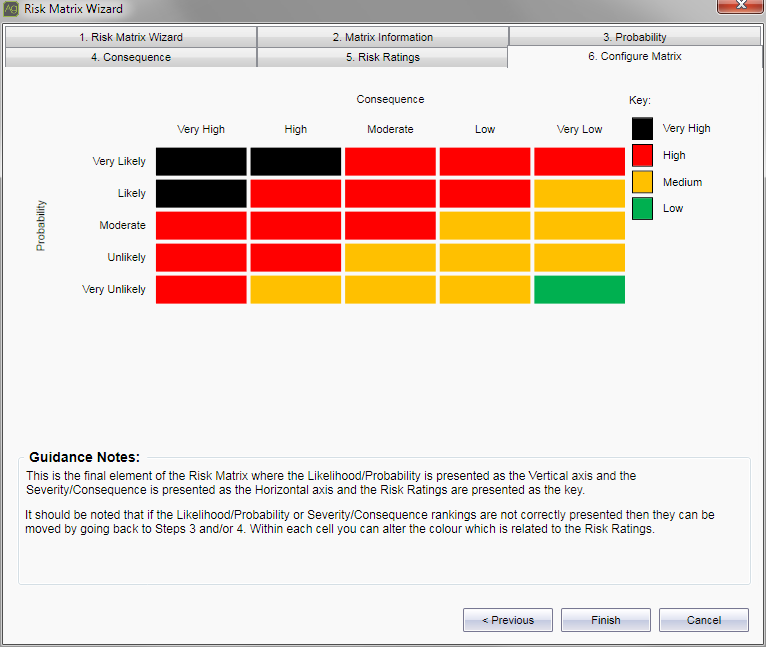Pick red cell Very Unlikely / Very High
Image resolution: width=766 pixels, height=647 pixels.
click(201, 289)
